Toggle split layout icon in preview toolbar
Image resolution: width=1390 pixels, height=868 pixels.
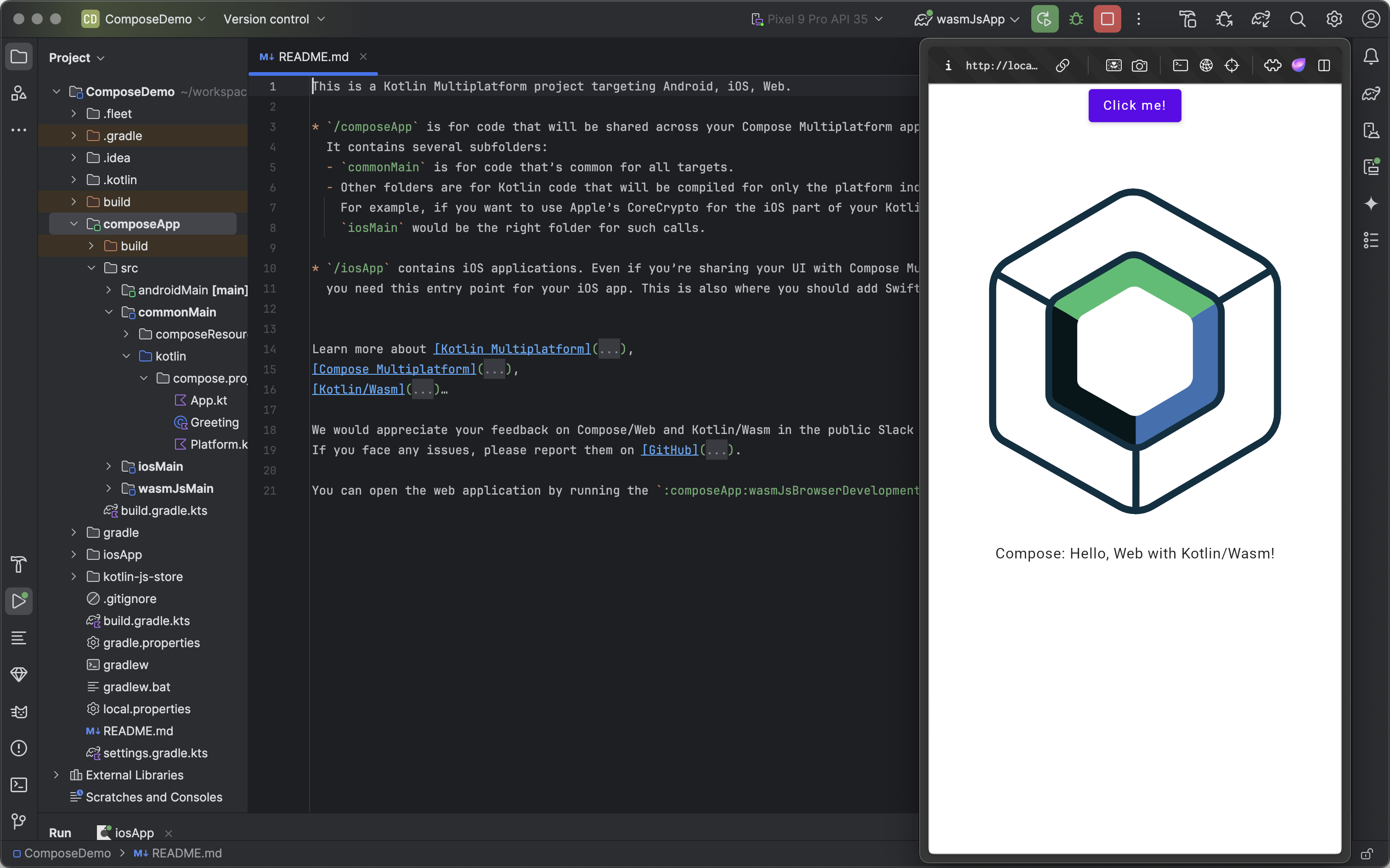pos(1324,65)
